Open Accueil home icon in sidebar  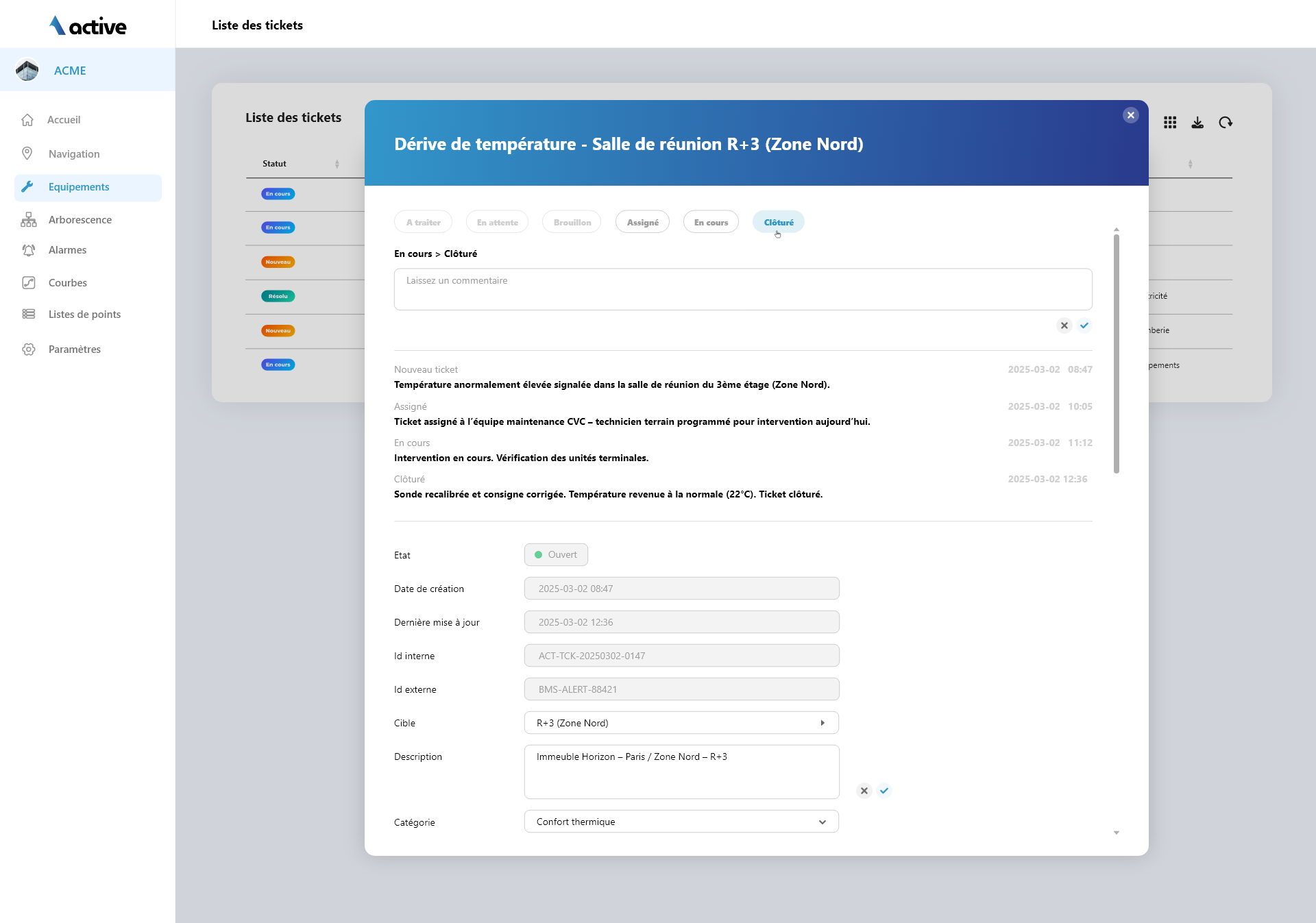27,120
